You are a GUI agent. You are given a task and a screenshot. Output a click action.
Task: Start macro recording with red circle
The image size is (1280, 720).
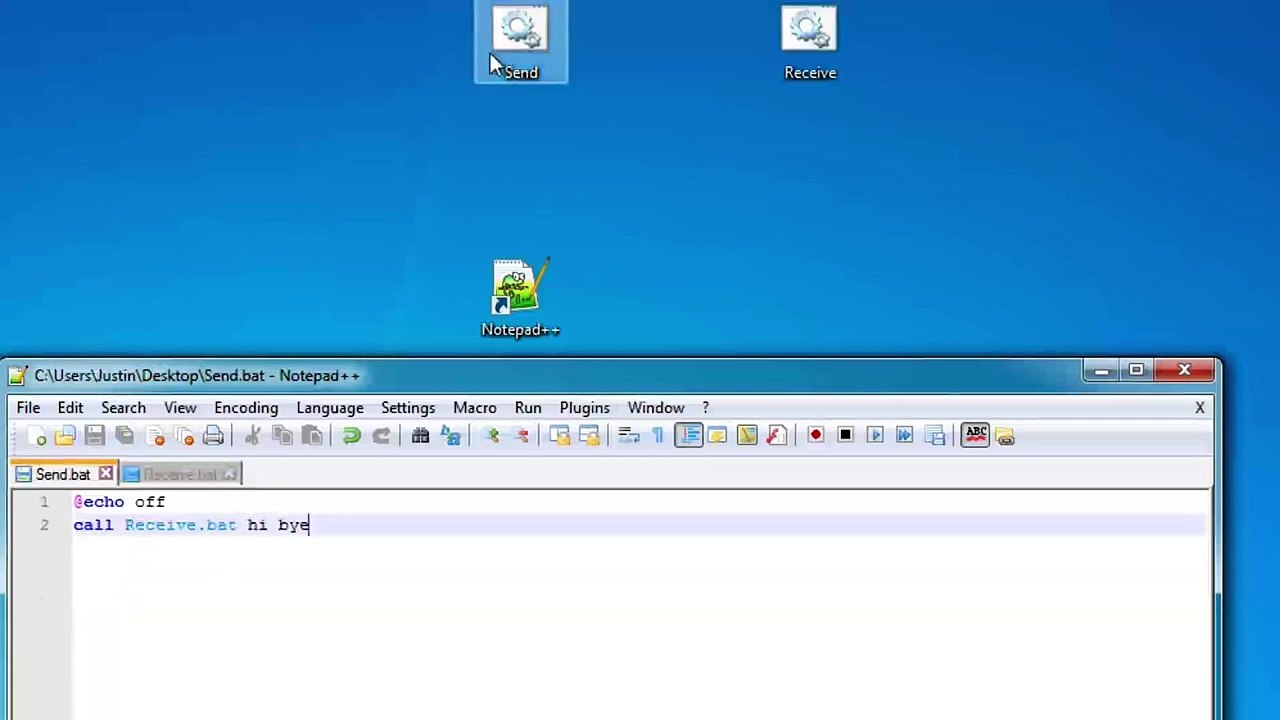816,436
